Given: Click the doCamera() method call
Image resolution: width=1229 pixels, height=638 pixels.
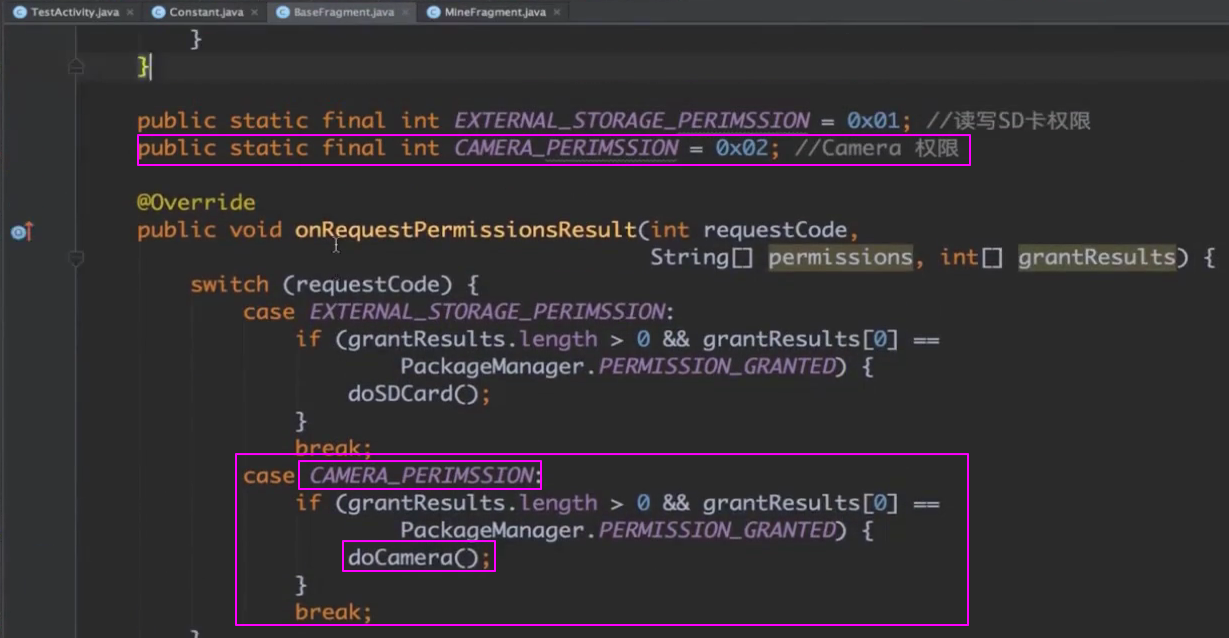Looking at the screenshot, I should point(414,558).
